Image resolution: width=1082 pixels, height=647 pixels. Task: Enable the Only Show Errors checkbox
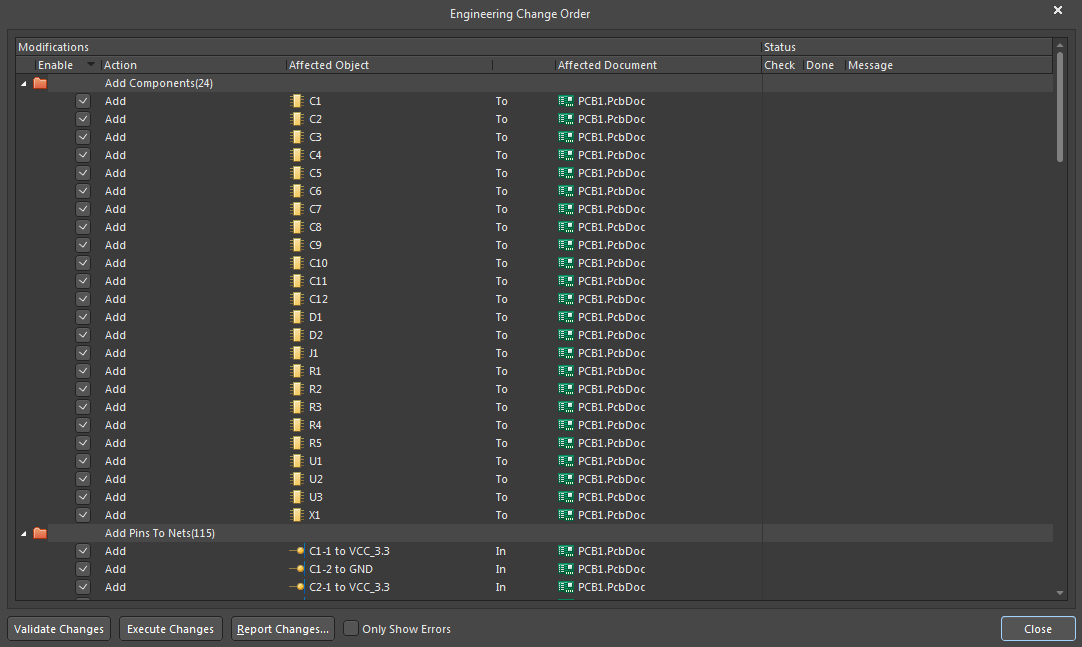tap(351, 629)
